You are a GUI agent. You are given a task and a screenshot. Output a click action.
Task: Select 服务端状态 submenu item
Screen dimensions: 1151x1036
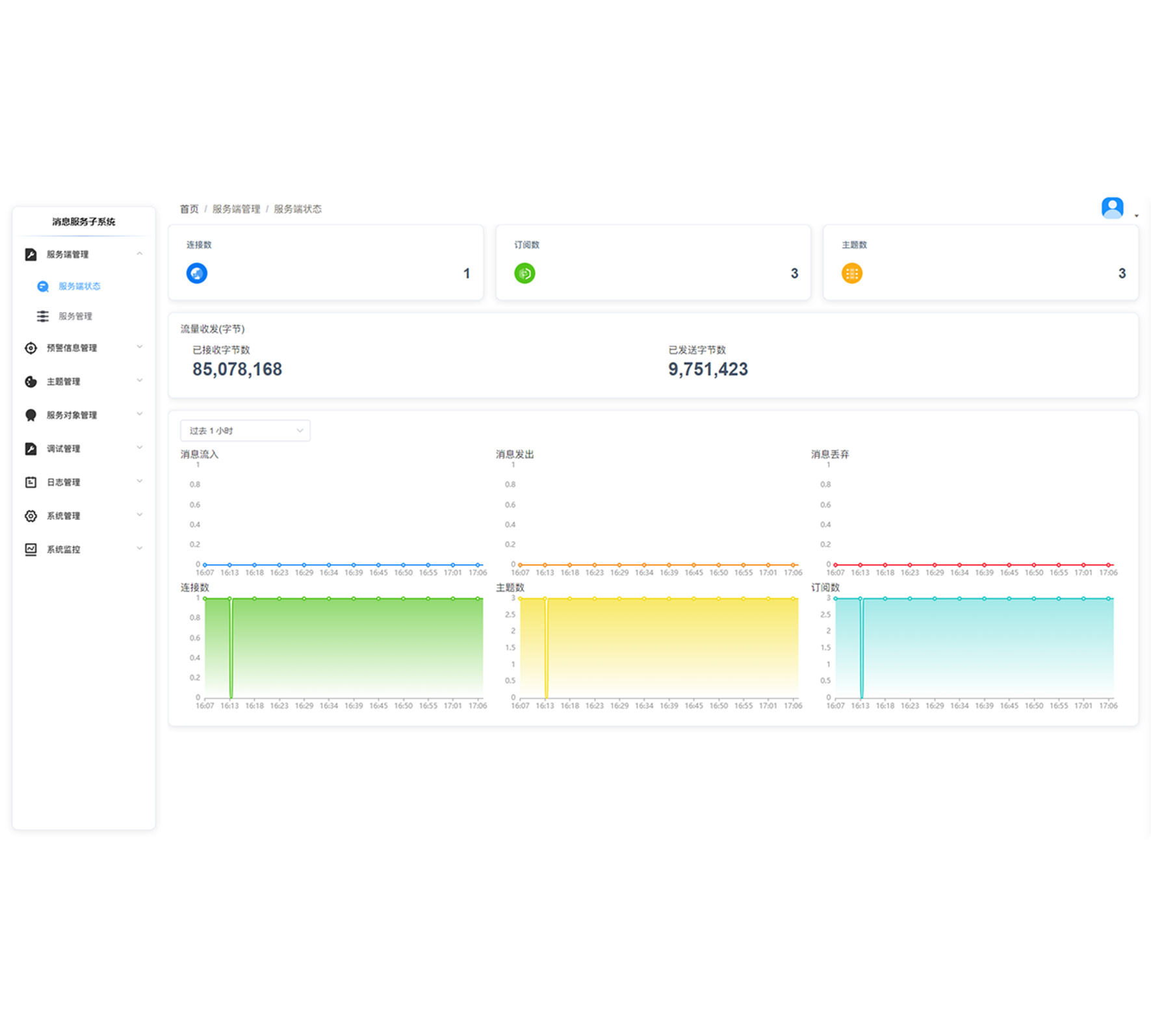click(x=79, y=286)
